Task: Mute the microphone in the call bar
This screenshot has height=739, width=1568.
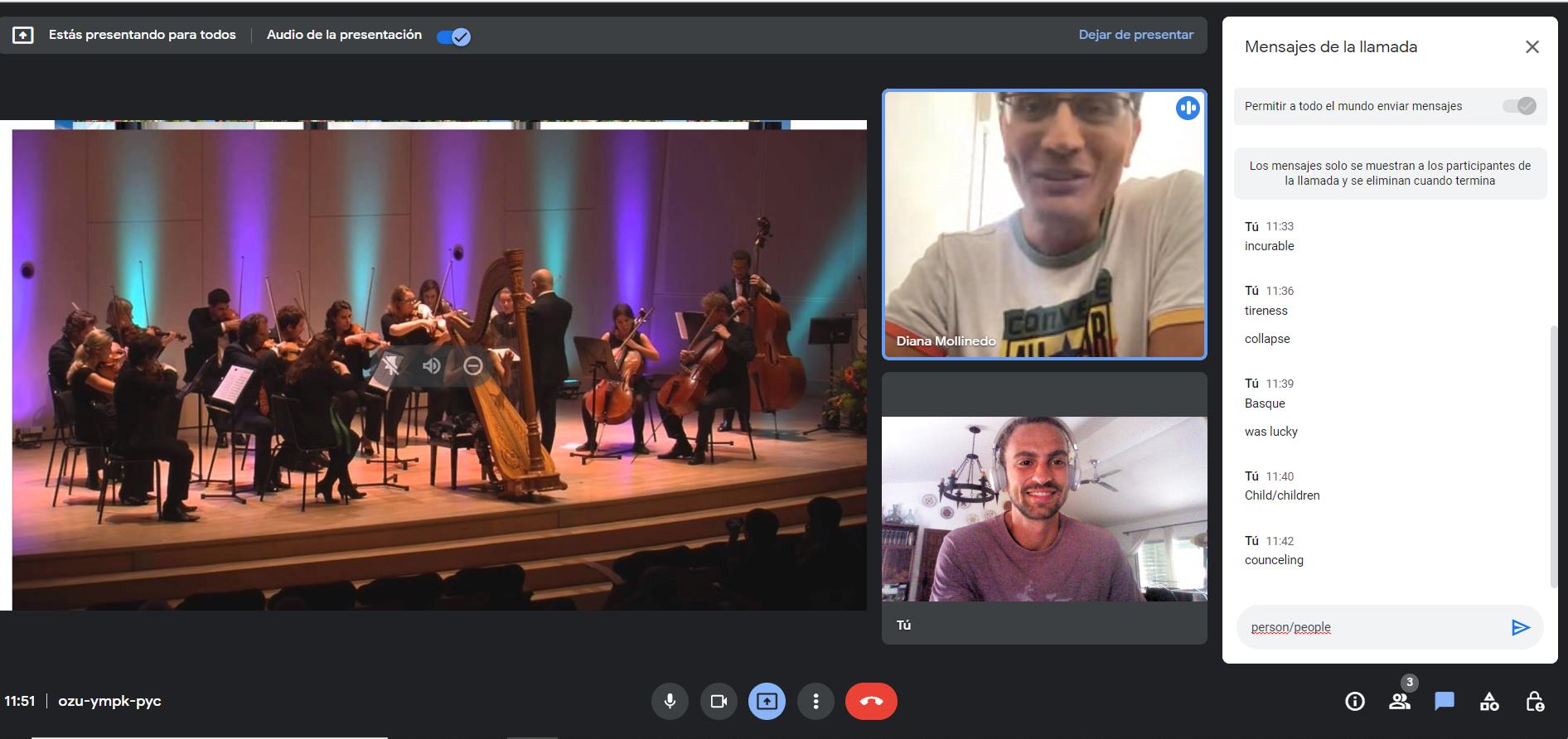Action: 670,702
